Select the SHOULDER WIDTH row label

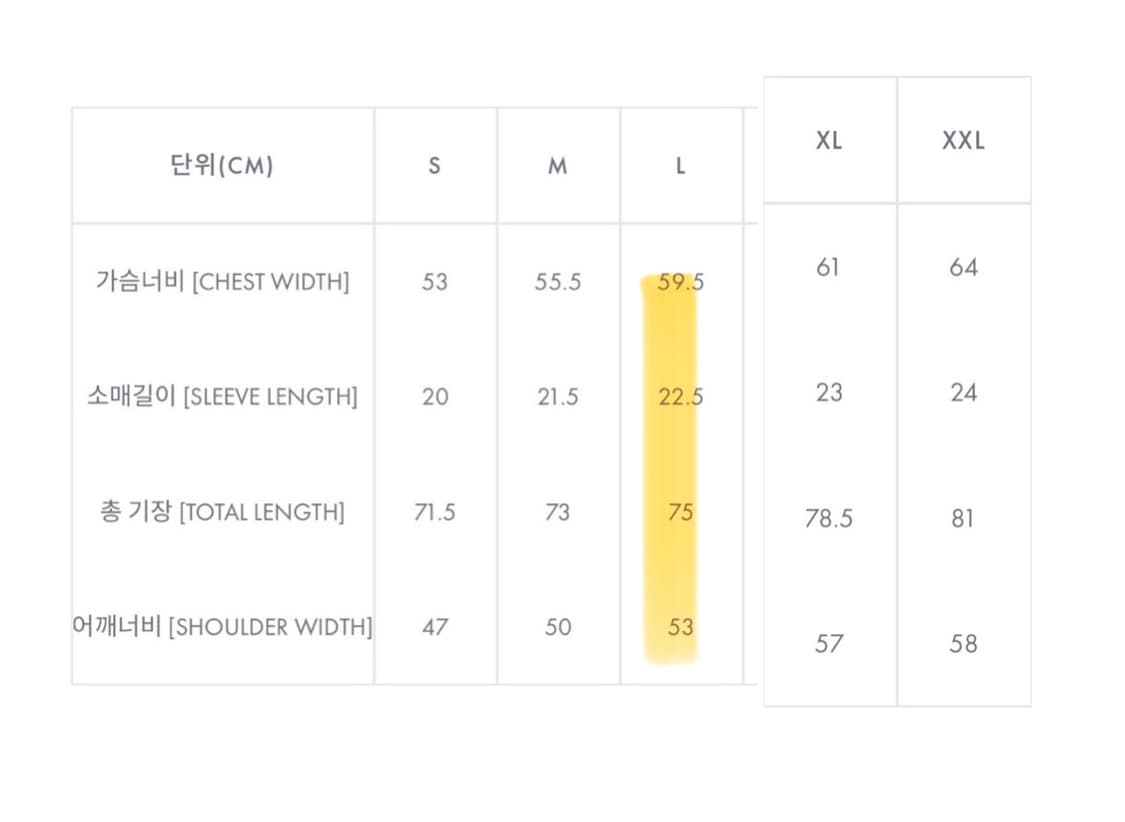[x=222, y=626]
